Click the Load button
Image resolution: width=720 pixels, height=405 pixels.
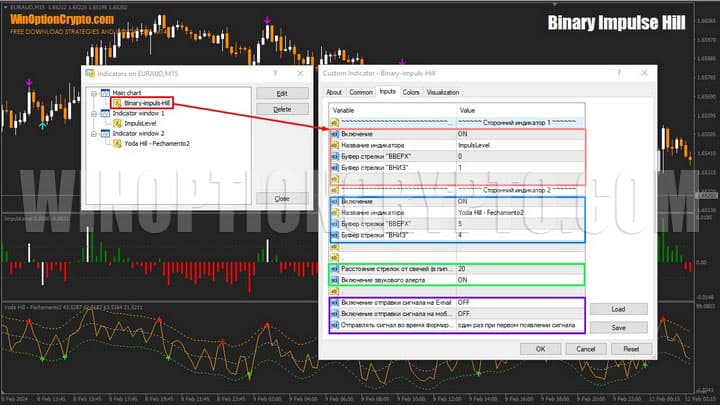[x=618, y=310]
